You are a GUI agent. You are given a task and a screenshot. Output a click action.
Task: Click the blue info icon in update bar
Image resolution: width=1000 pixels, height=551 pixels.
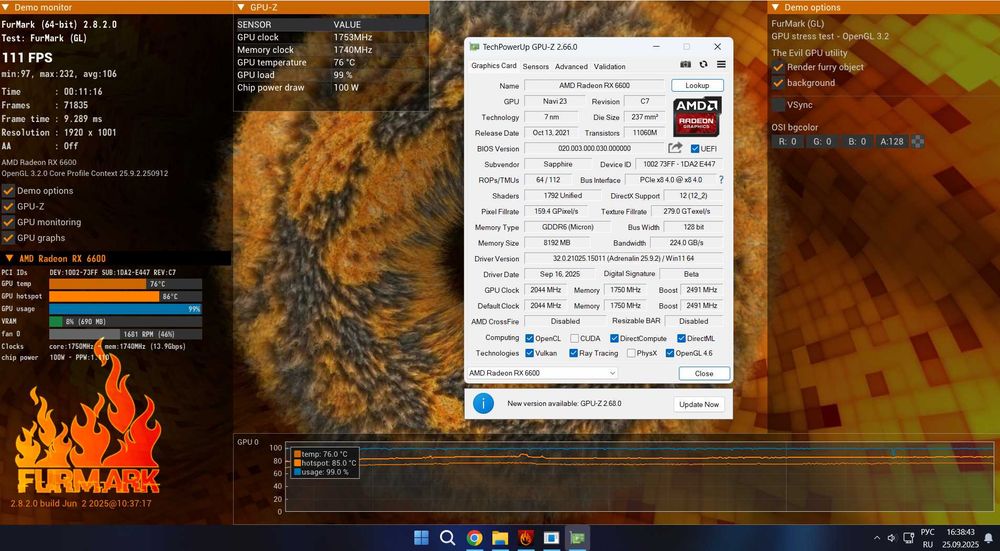(x=483, y=403)
